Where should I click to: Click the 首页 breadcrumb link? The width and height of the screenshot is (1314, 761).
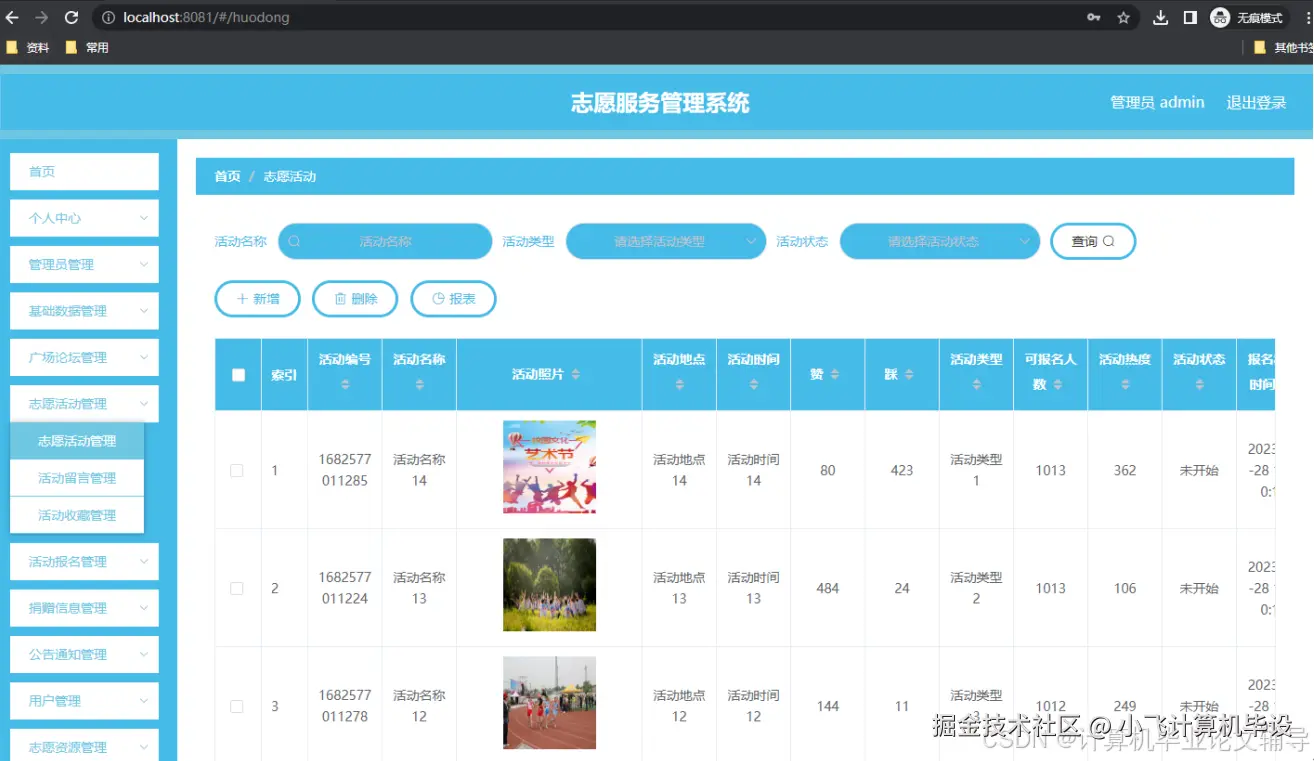(x=227, y=176)
